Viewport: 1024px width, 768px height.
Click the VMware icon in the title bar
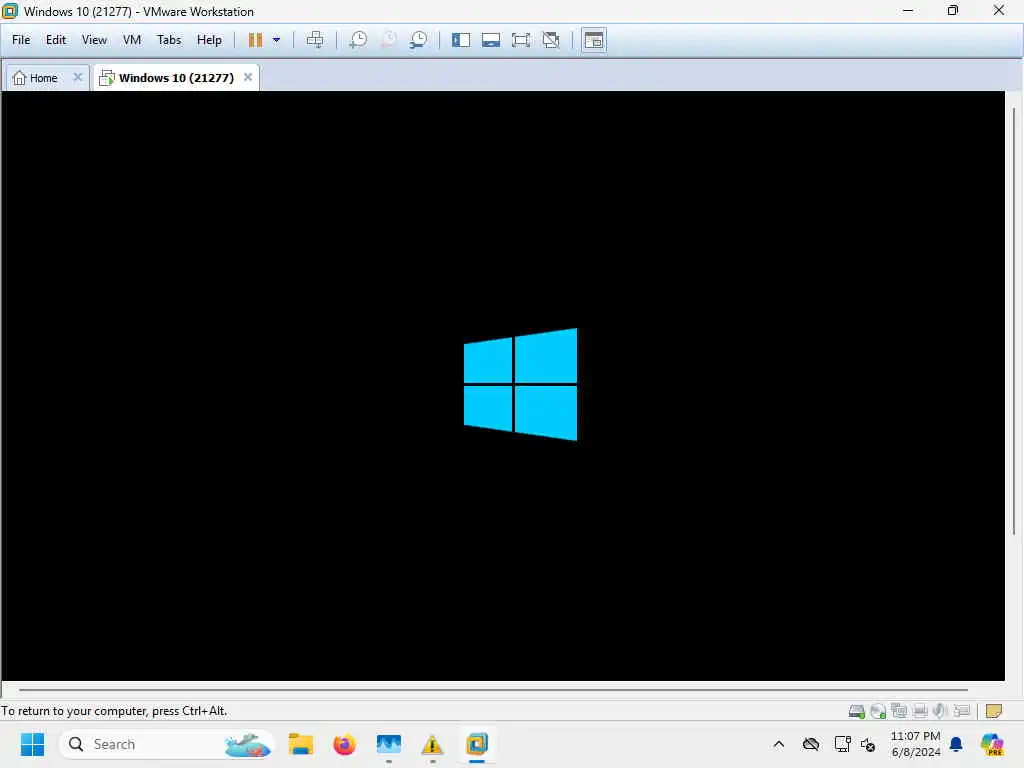10,11
